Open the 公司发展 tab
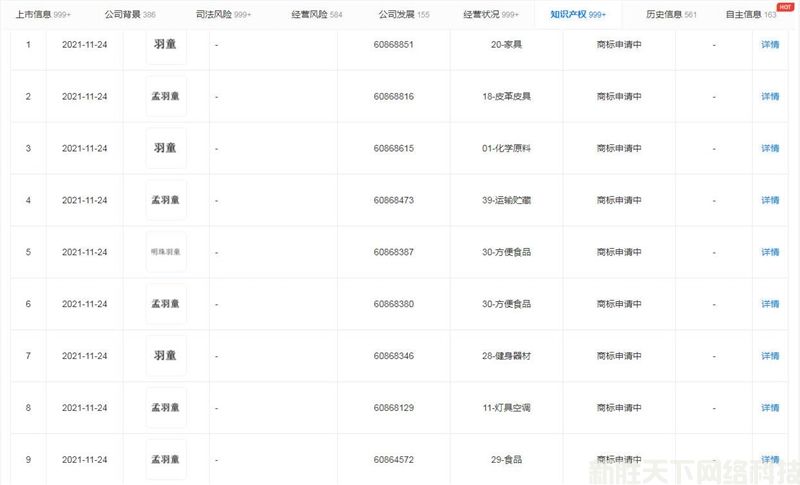Screen dimensions: 800x485 [404, 15]
